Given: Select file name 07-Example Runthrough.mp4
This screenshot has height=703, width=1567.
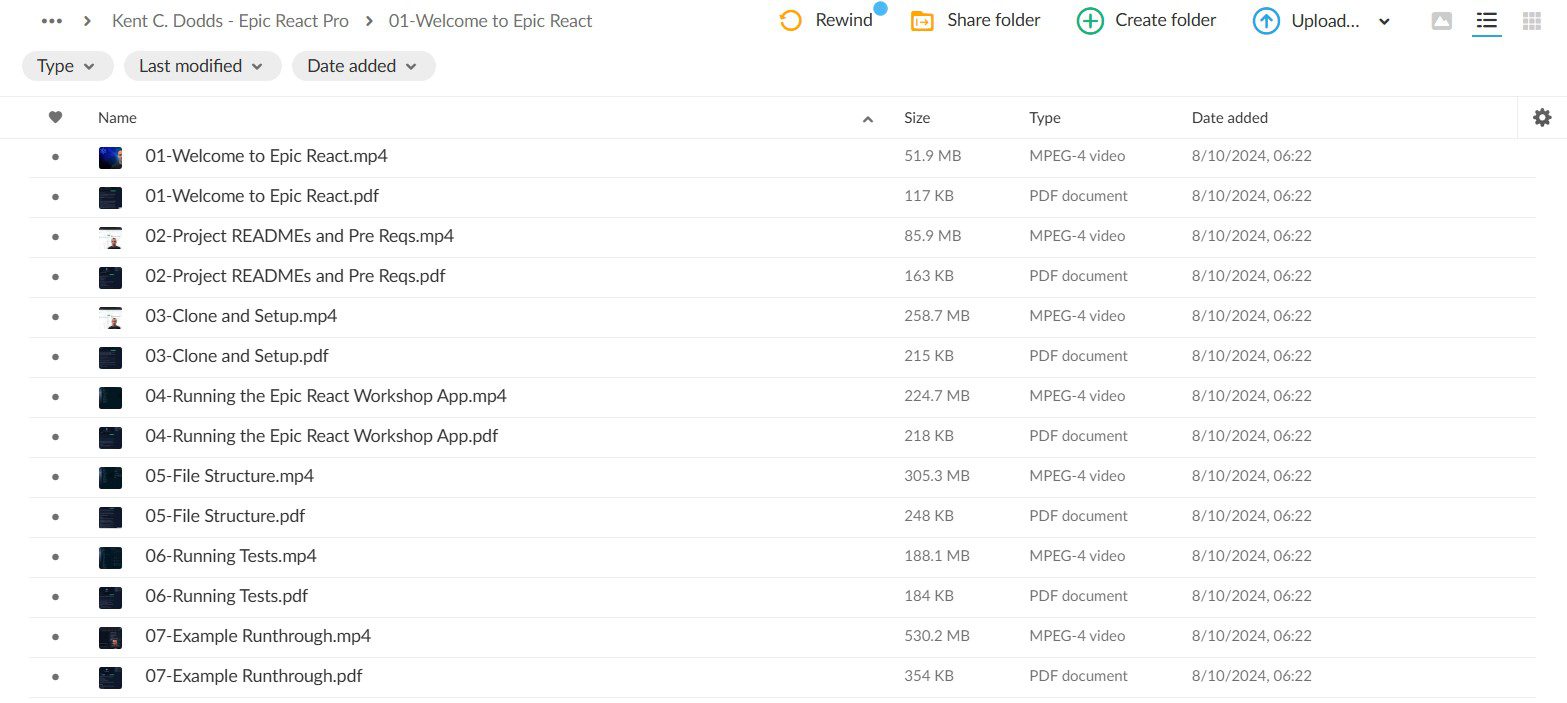Looking at the screenshot, I should (x=258, y=636).
